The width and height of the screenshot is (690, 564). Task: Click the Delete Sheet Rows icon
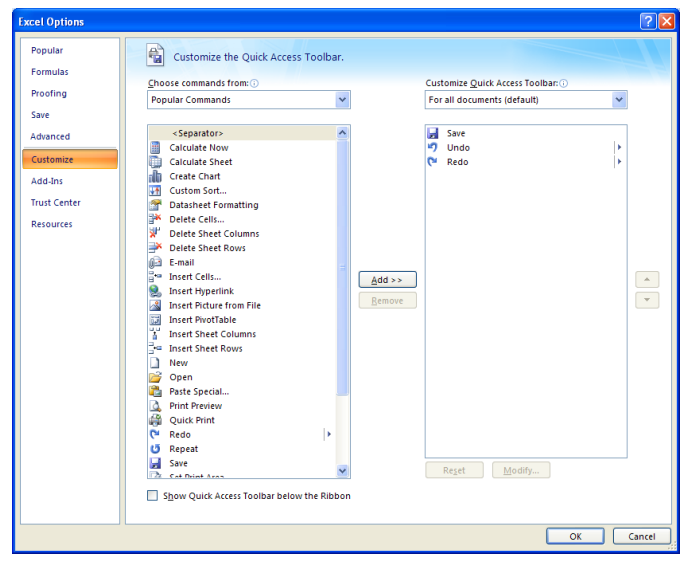coord(155,248)
